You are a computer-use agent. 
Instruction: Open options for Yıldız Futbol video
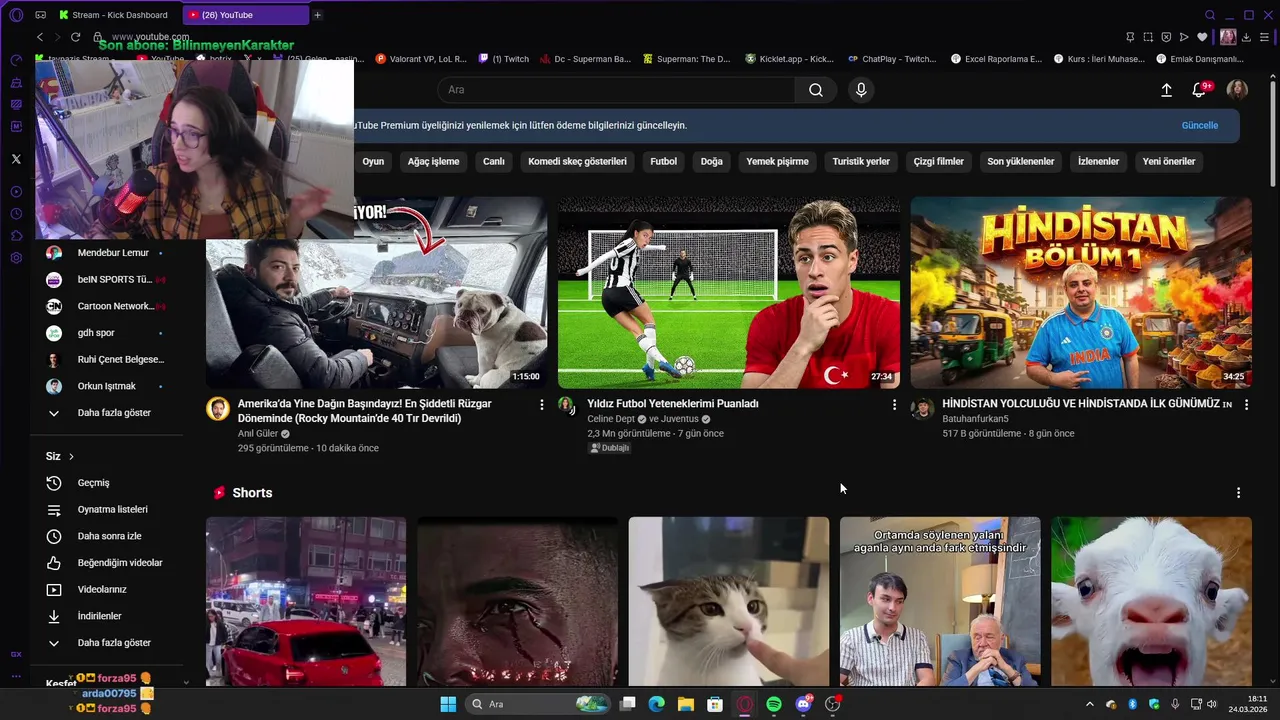point(894,405)
